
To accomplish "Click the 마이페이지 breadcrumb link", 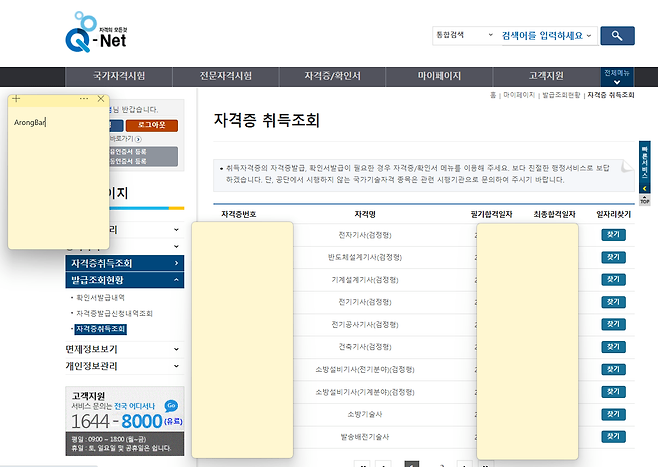I will (x=519, y=95).
